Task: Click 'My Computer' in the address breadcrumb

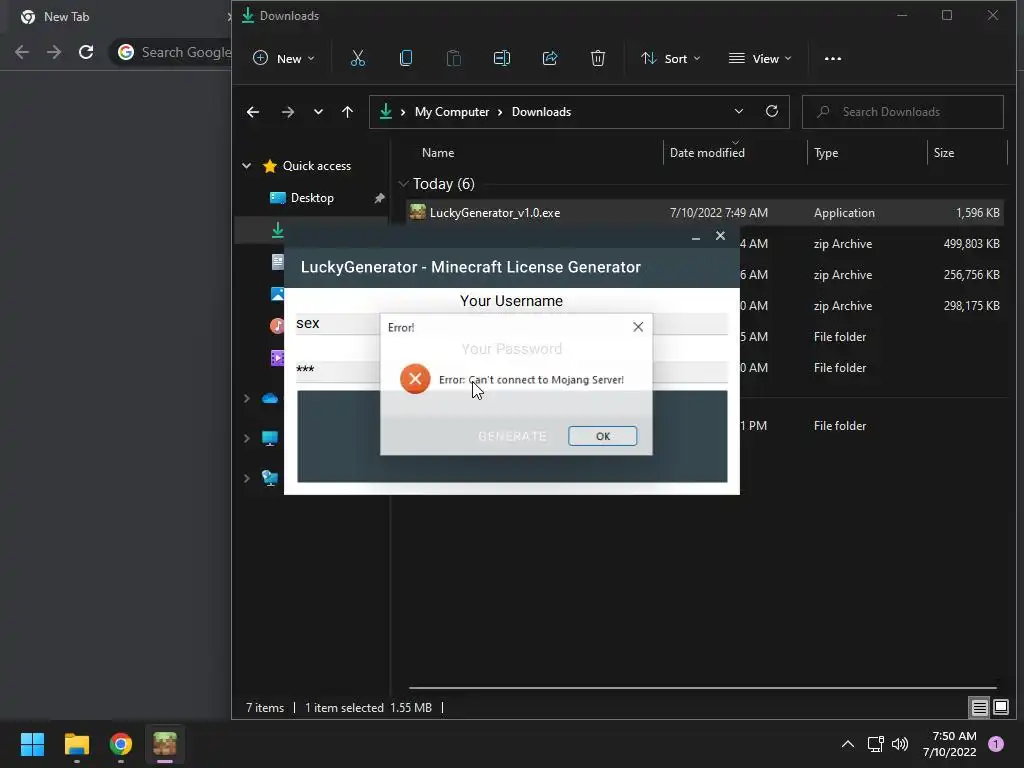Action: [x=452, y=112]
